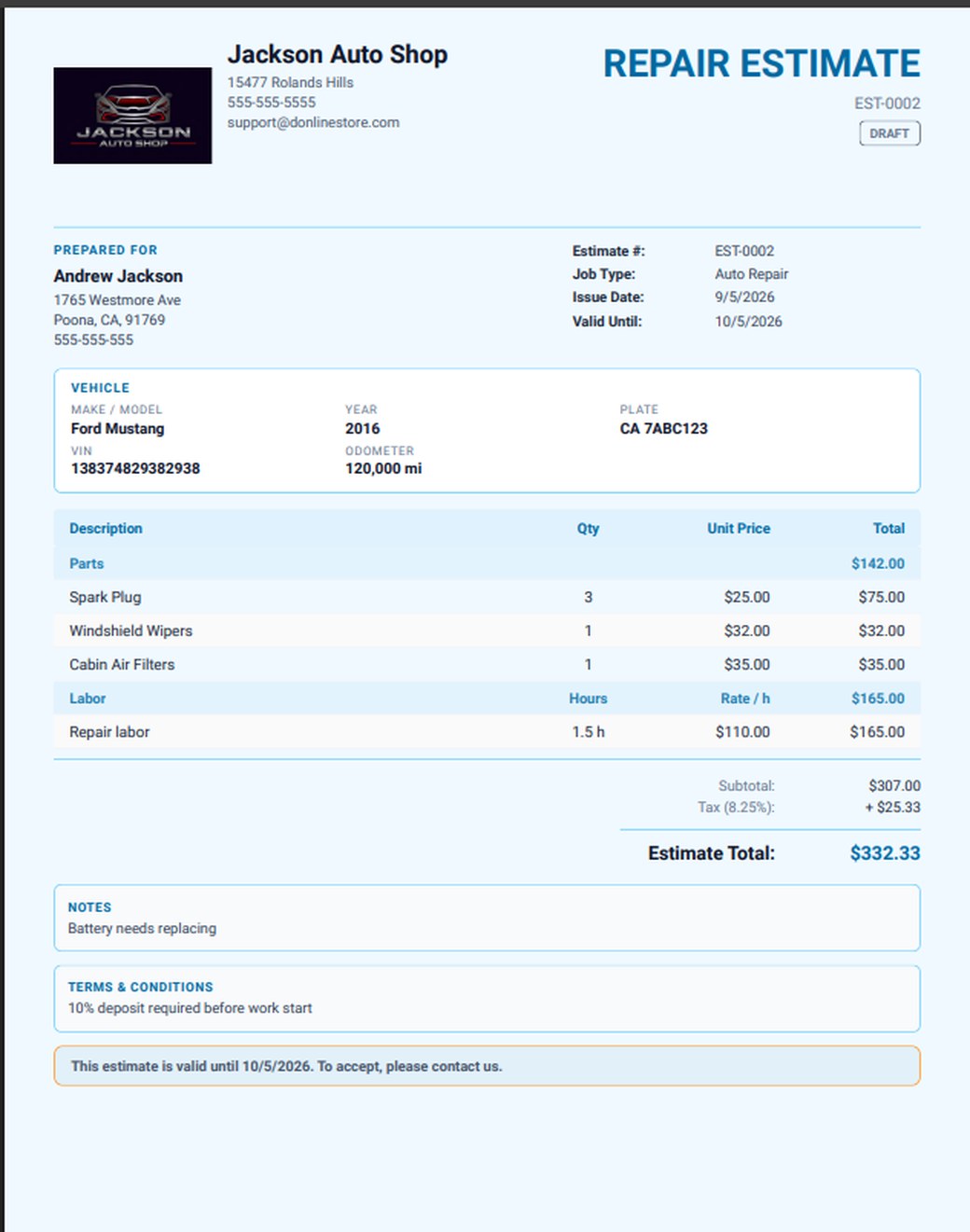Click the support@donlinestore.com email address
Viewport: 970px width, 1232px height.
[x=313, y=122]
